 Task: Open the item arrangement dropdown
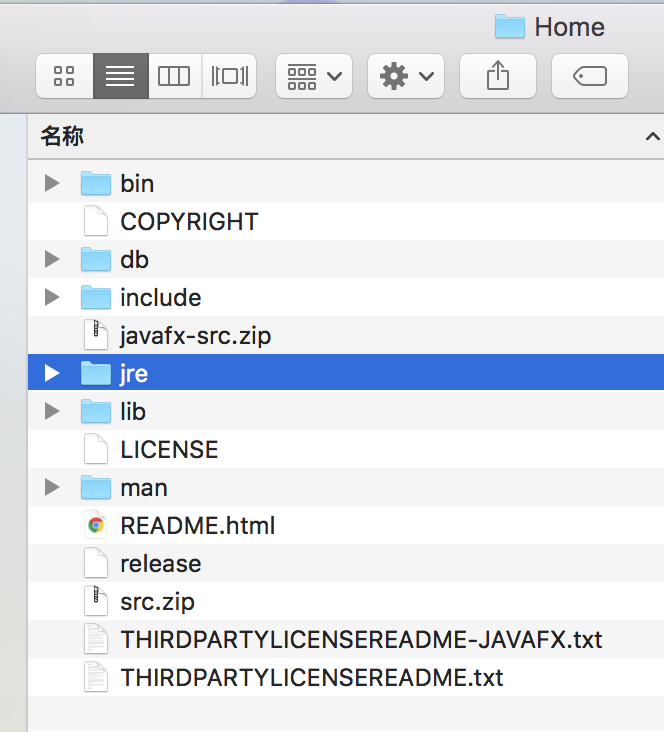[314, 76]
